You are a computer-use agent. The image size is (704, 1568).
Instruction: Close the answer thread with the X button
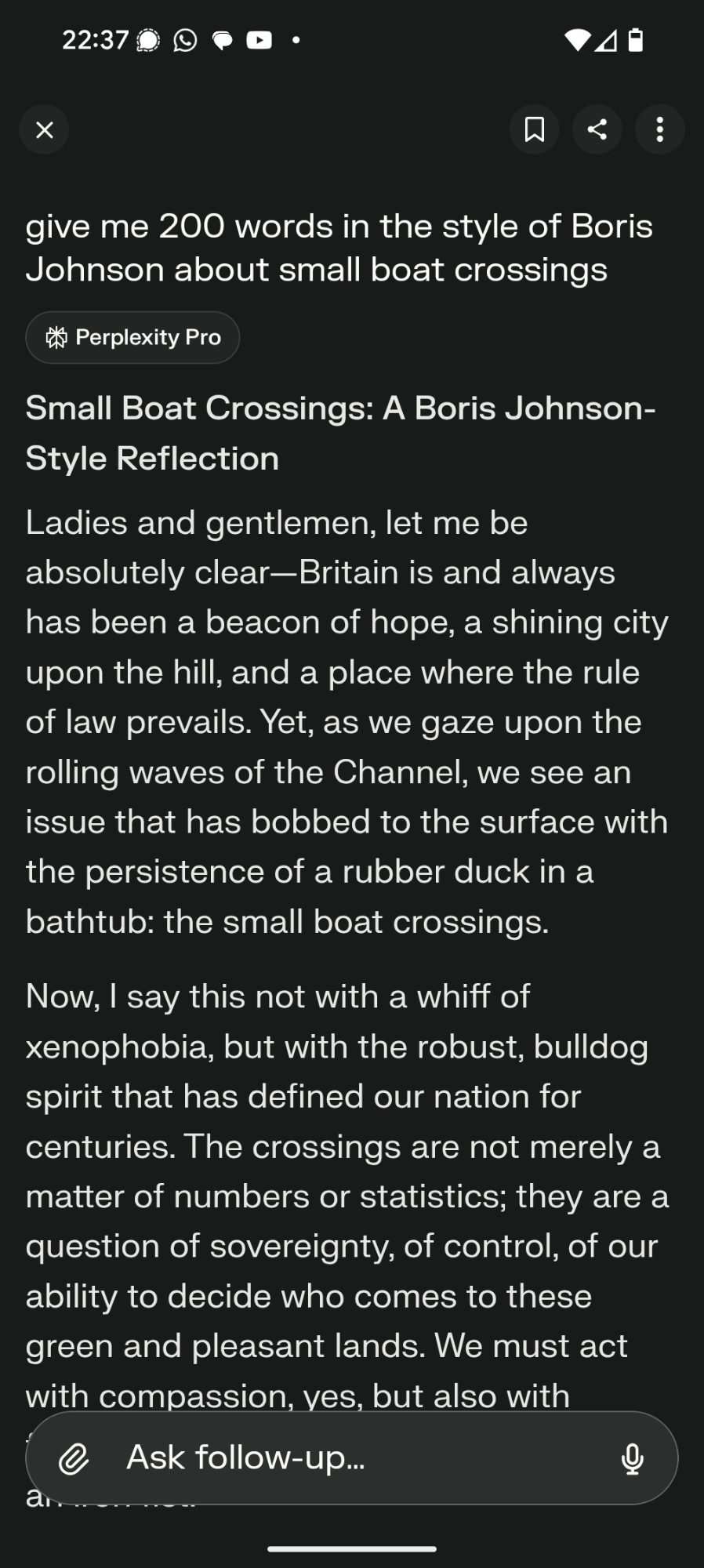[45, 129]
